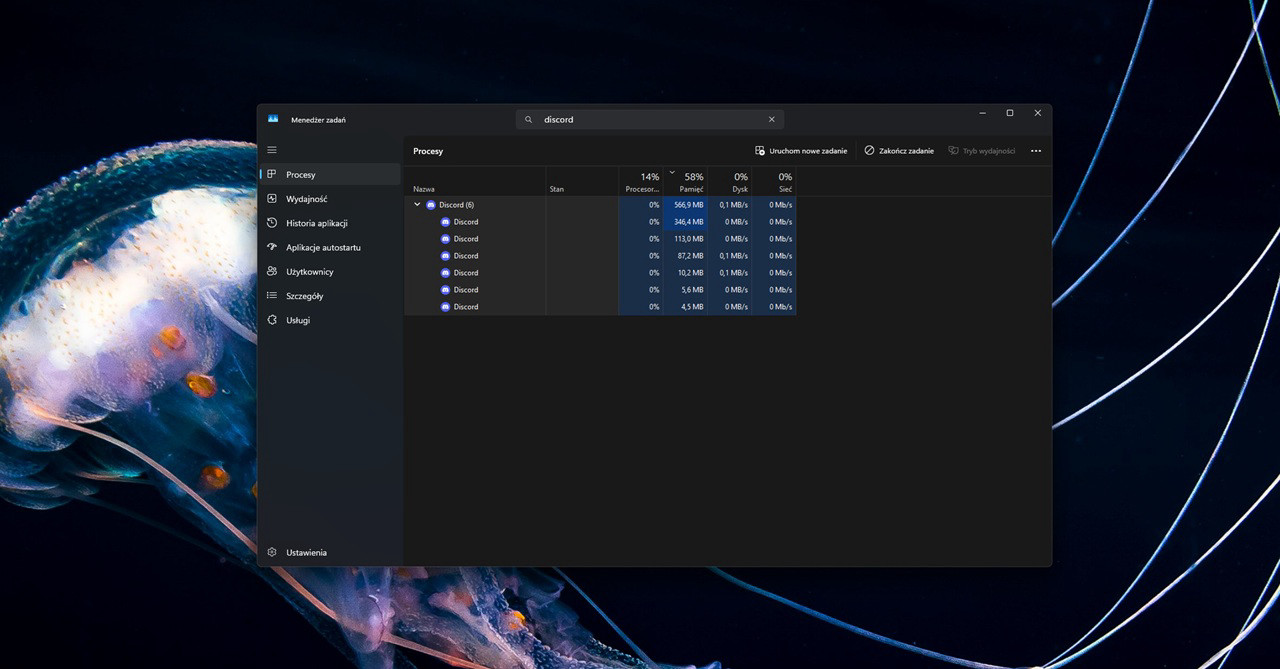Select the Discord process using 346,4 MB
Image resolution: width=1280 pixels, height=669 pixels.
pyautogui.click(x=466, y=222)
